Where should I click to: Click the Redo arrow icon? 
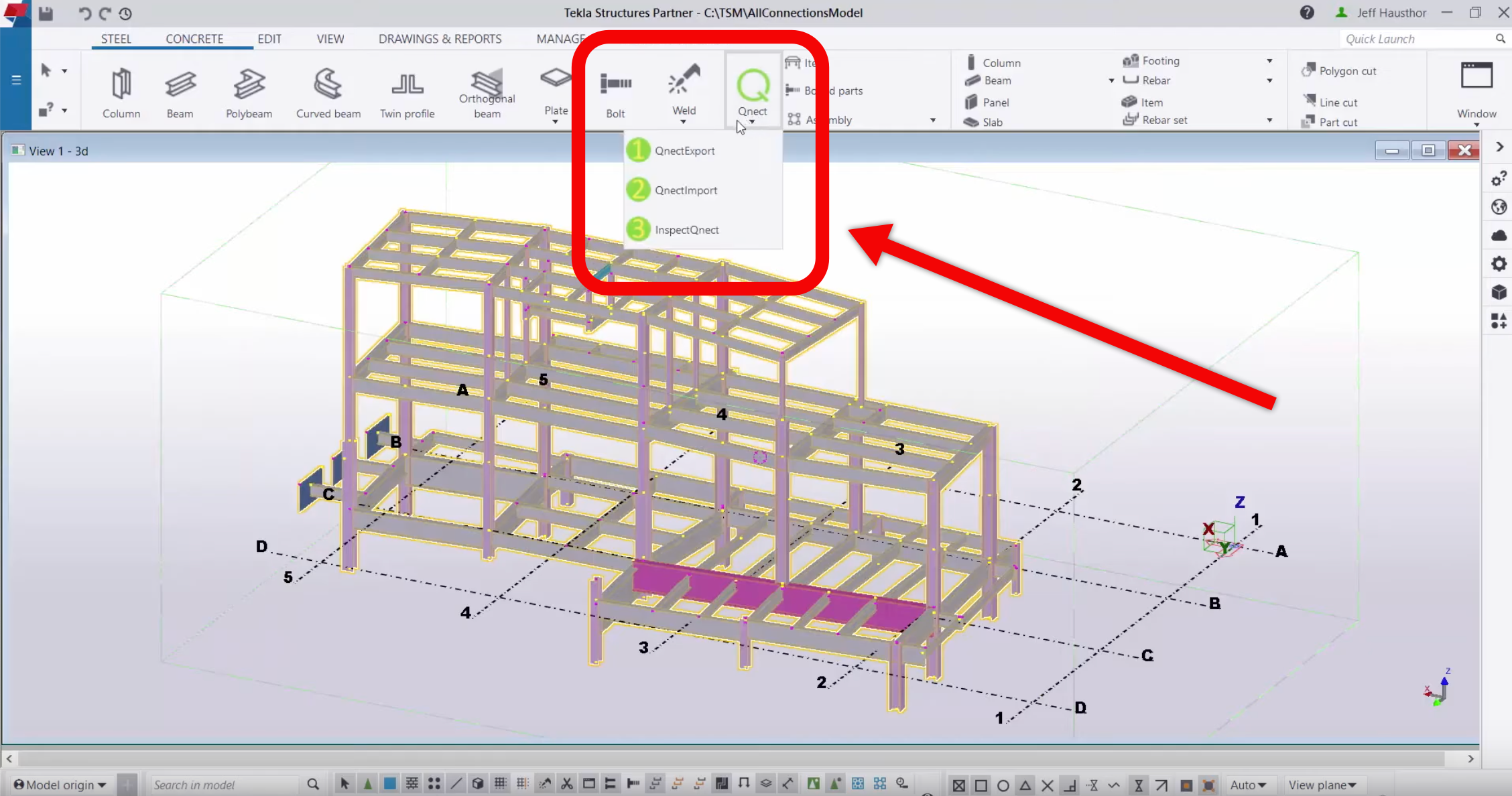point(105,13)
